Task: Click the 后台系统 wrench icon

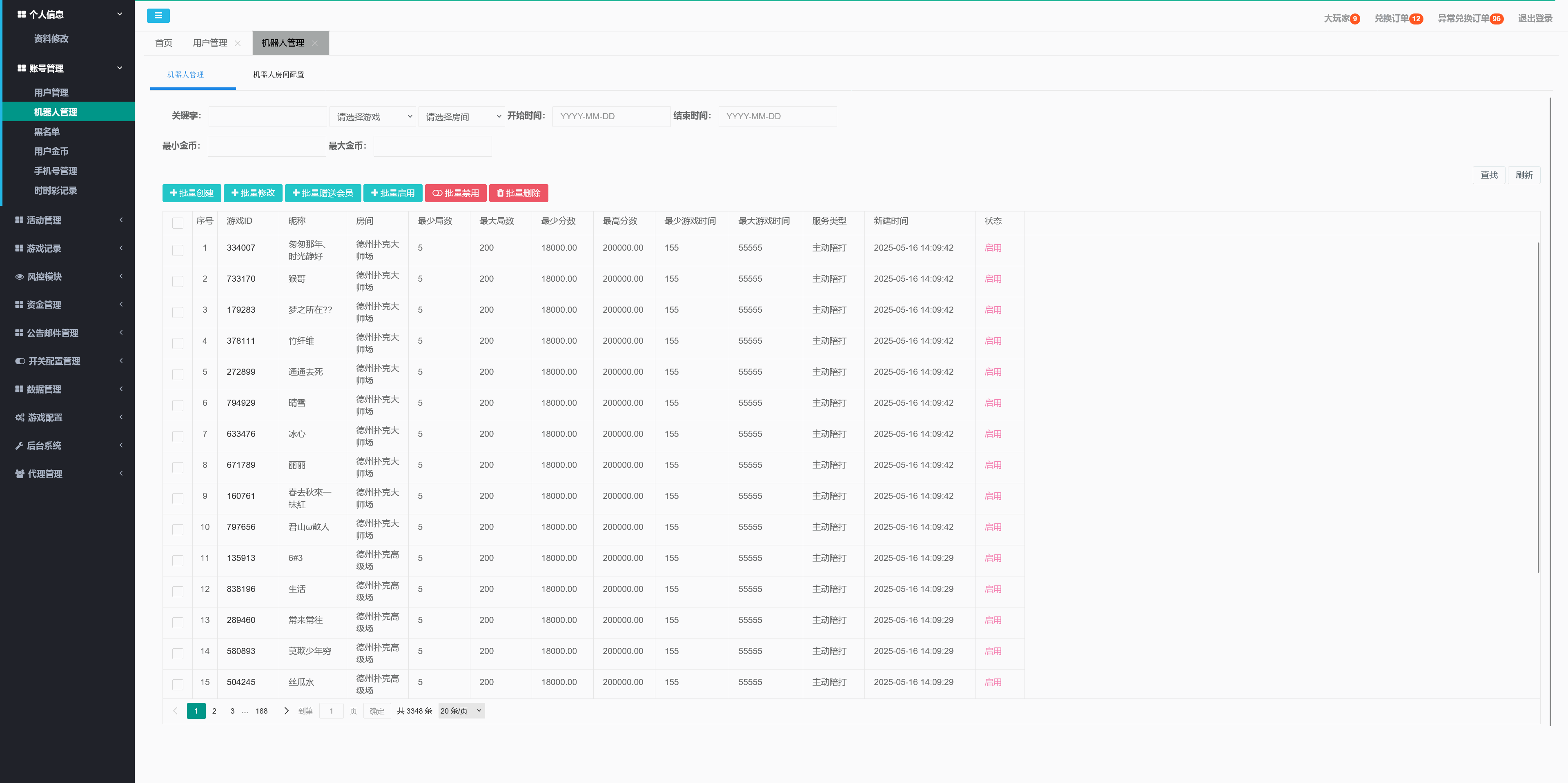Action: tap(20, 446)
